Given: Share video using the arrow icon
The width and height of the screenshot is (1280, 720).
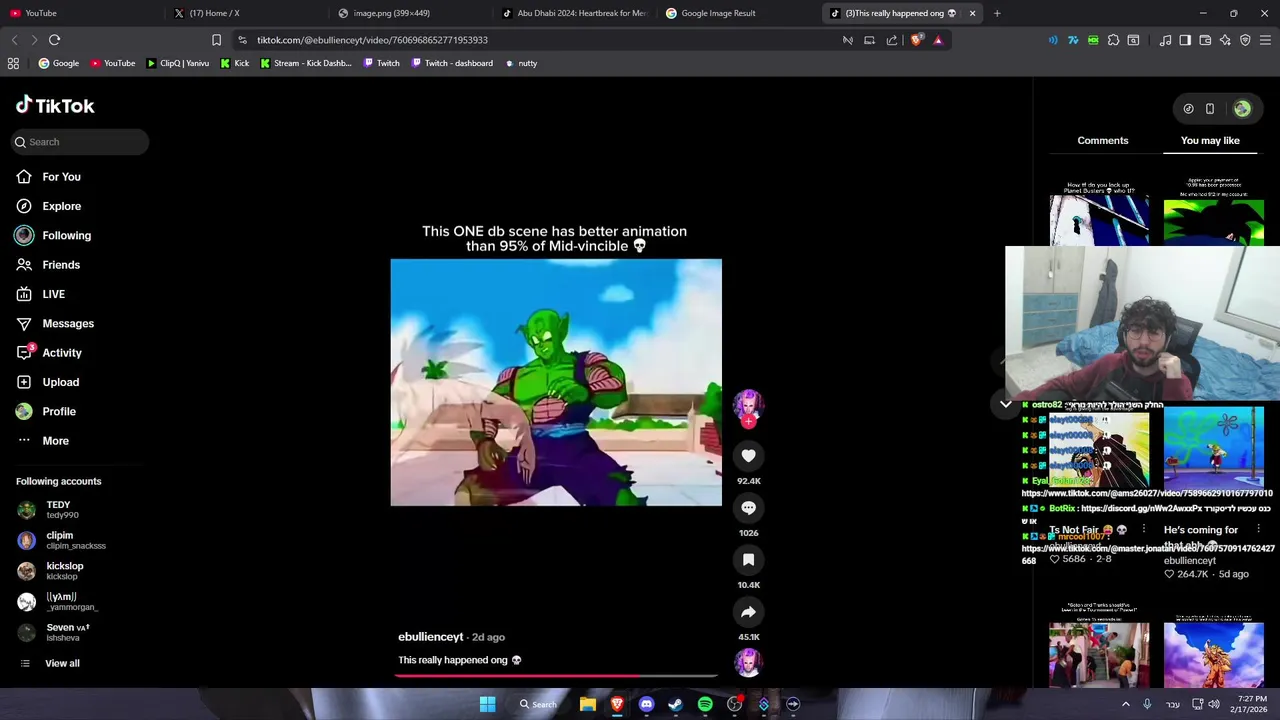Looking at the screenshot, I should 748,612.
